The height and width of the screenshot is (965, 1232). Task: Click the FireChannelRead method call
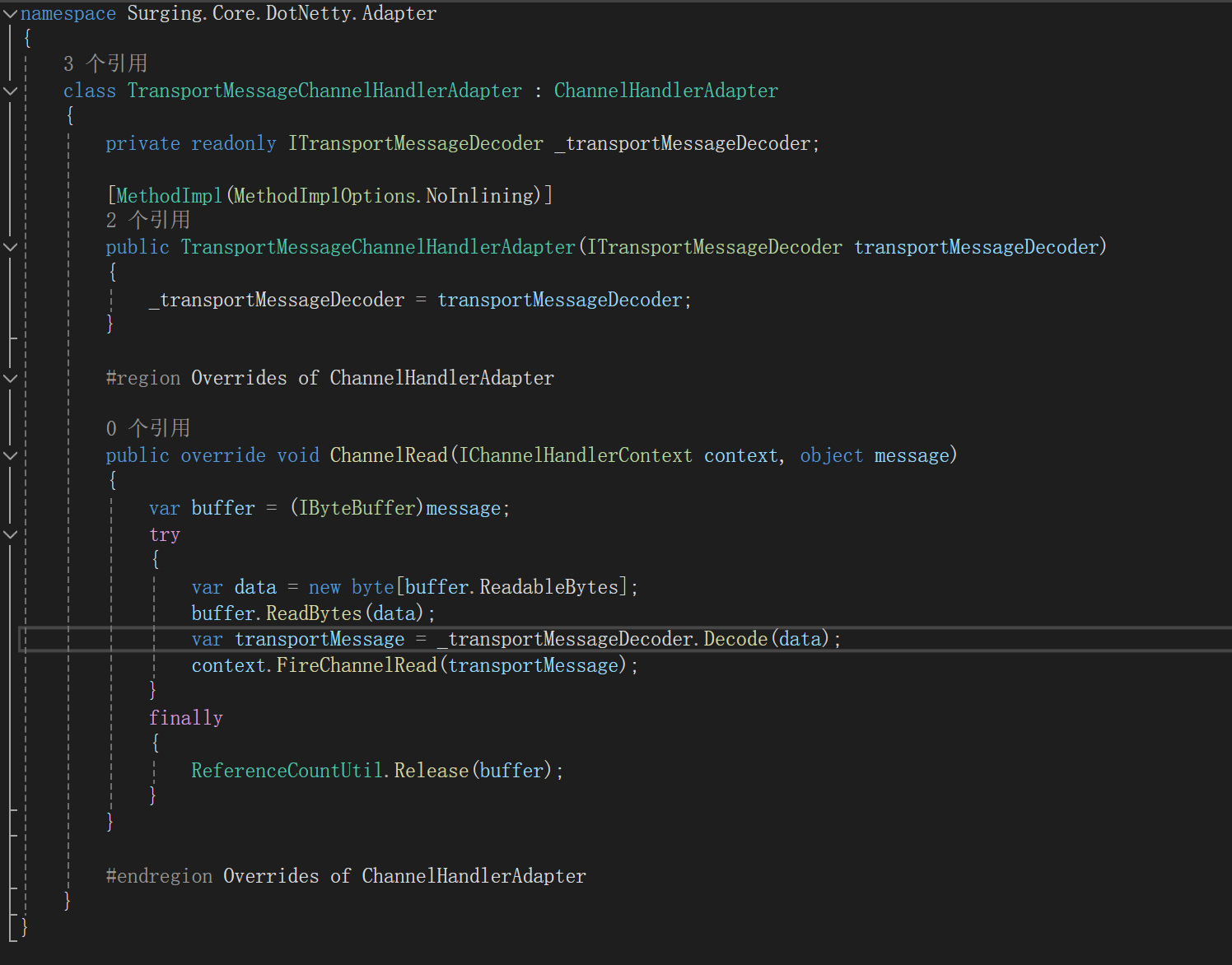[356, 665]
